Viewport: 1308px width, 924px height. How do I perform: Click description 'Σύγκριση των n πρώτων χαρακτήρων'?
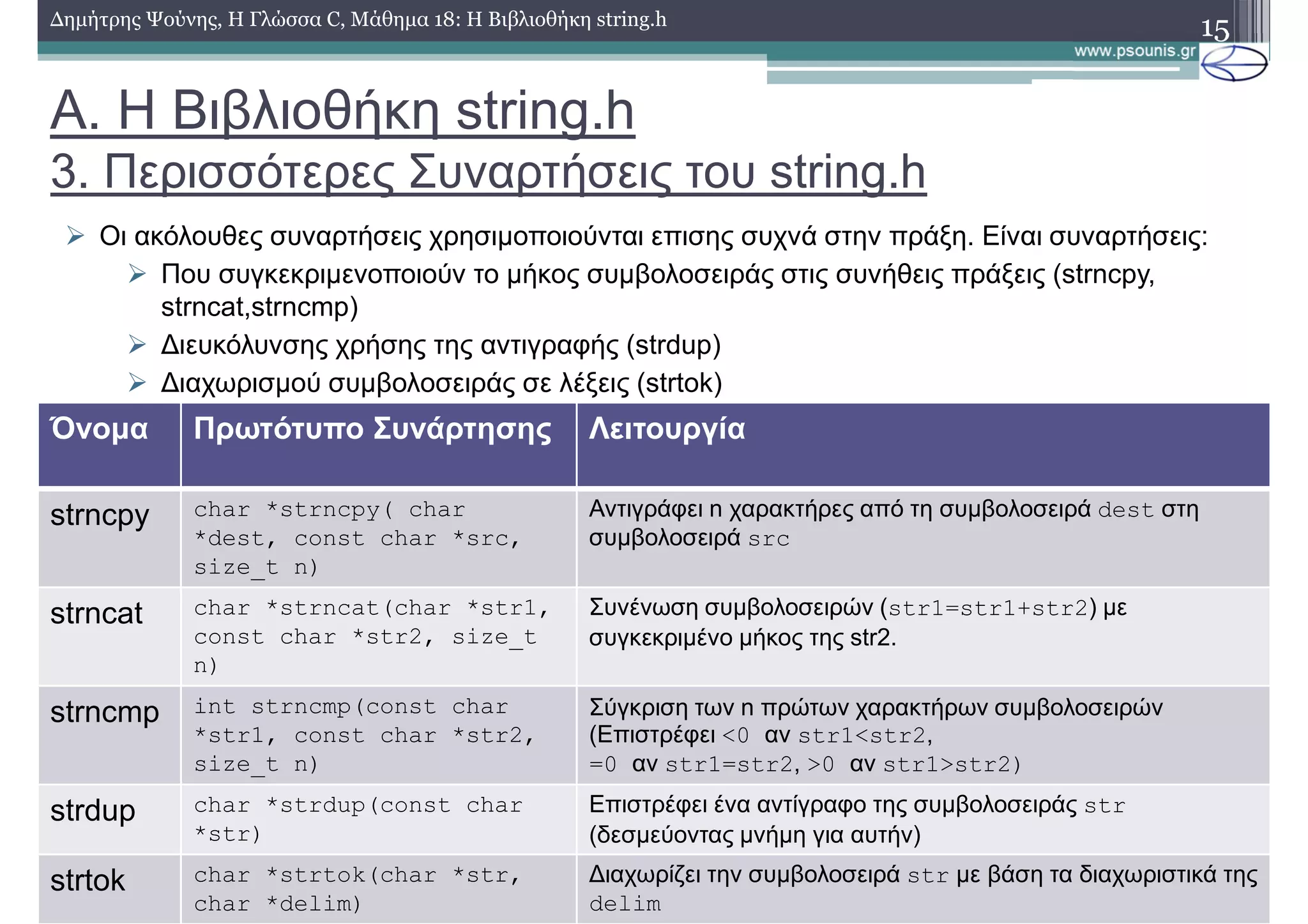[x=788, y=708]
